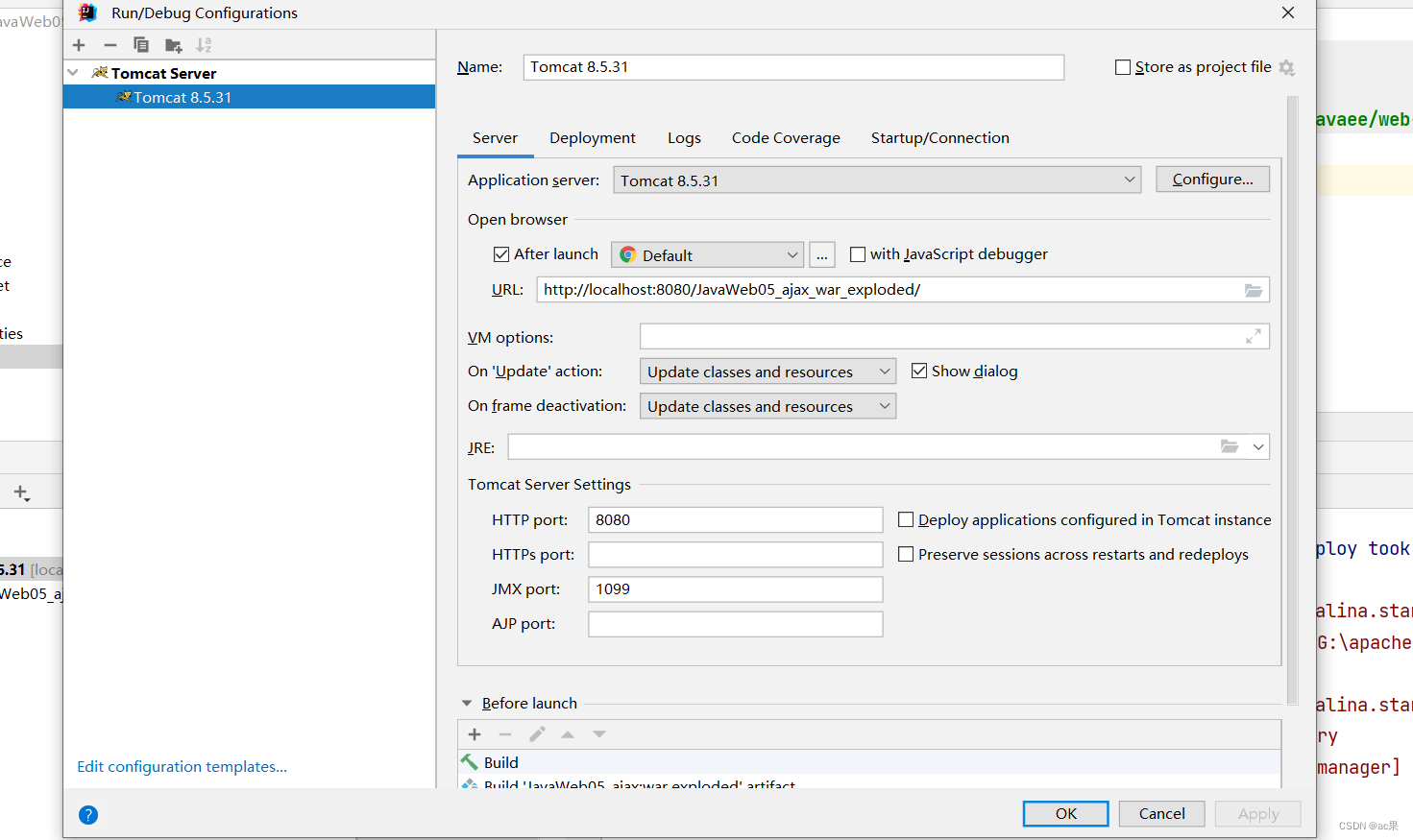Click the Cancel button

pyautogui.click(x=1162, y=814)
